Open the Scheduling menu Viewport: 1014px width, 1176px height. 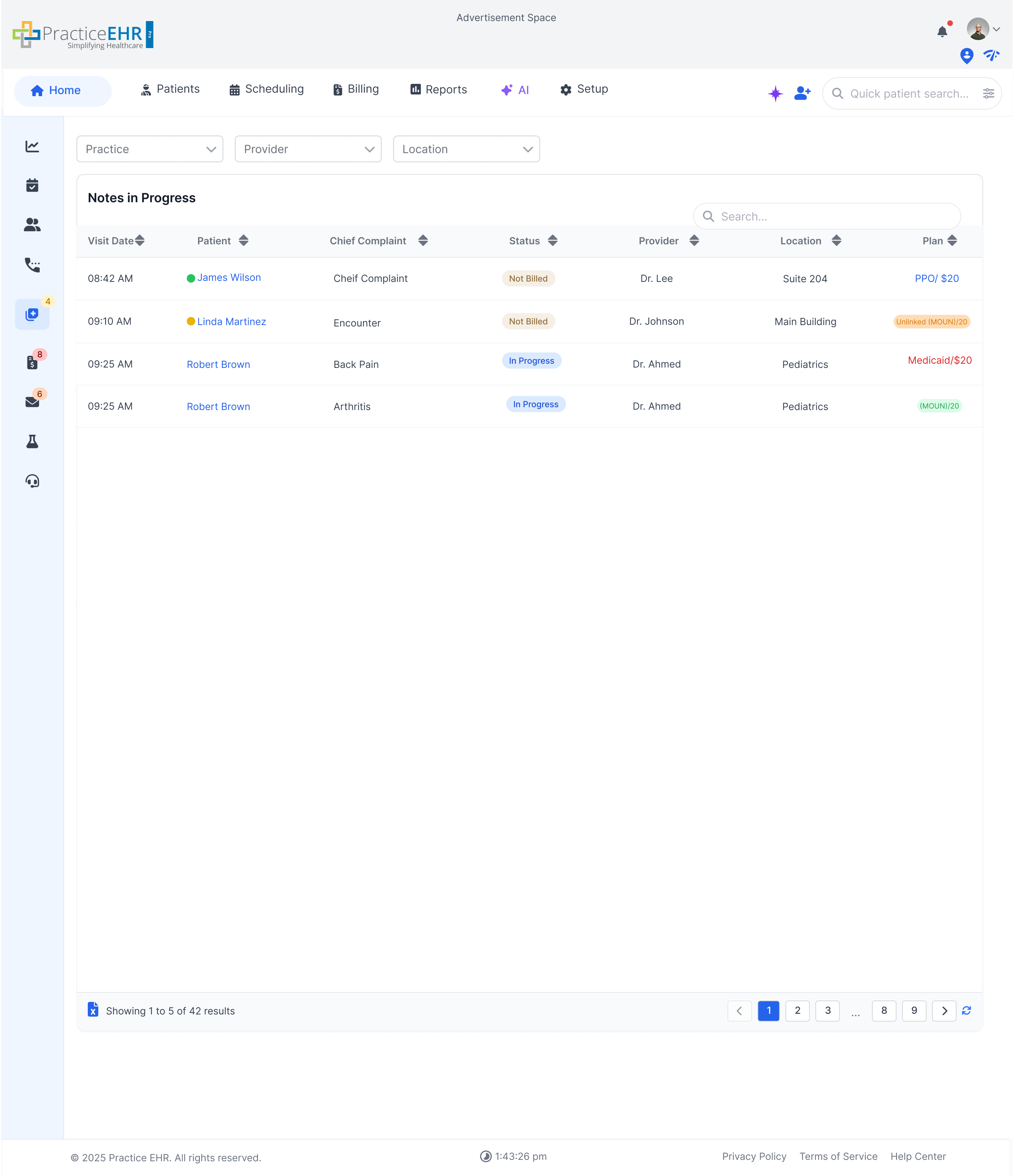tap(266, 89)
